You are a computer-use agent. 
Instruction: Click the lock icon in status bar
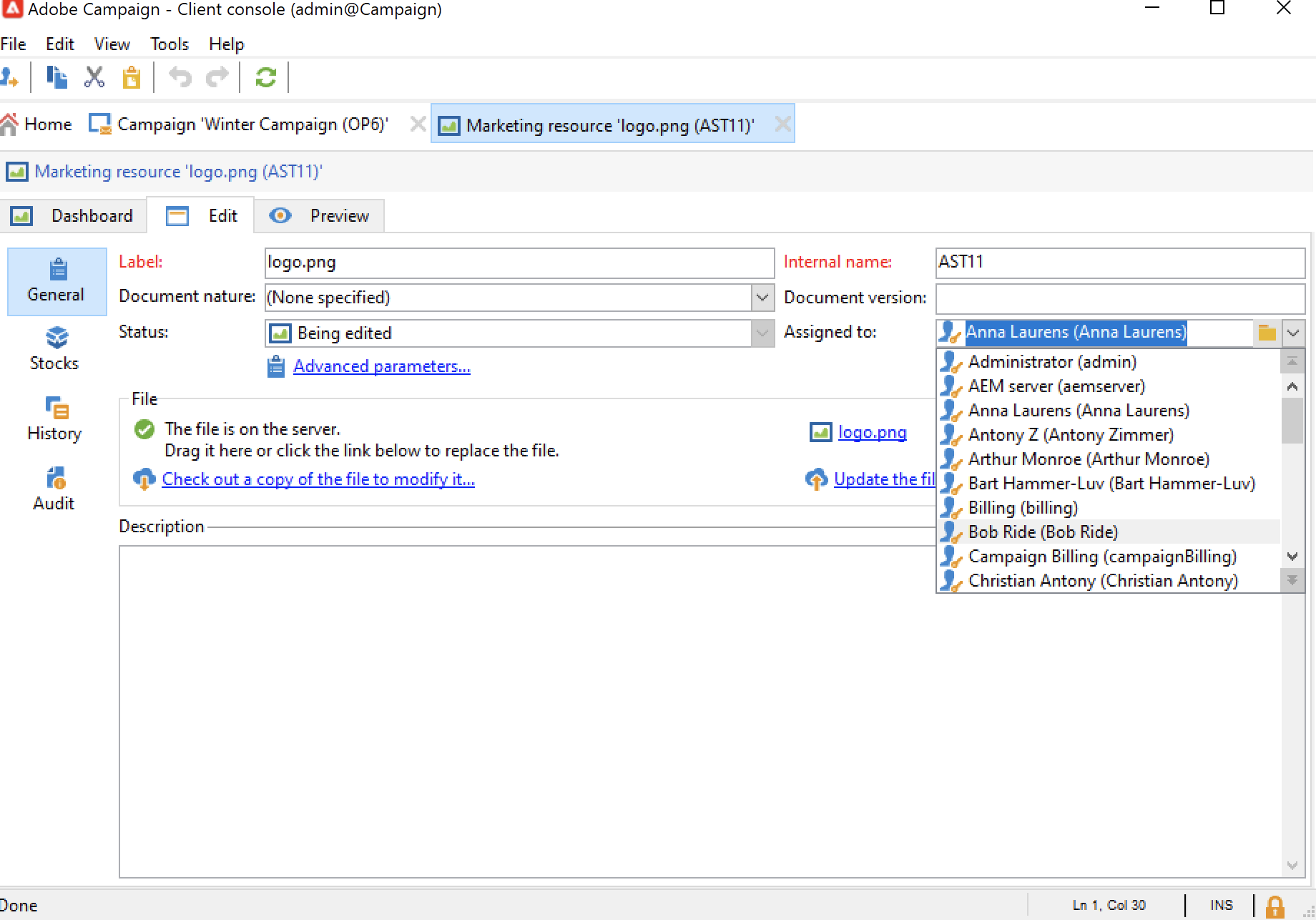coord(1275,906)
